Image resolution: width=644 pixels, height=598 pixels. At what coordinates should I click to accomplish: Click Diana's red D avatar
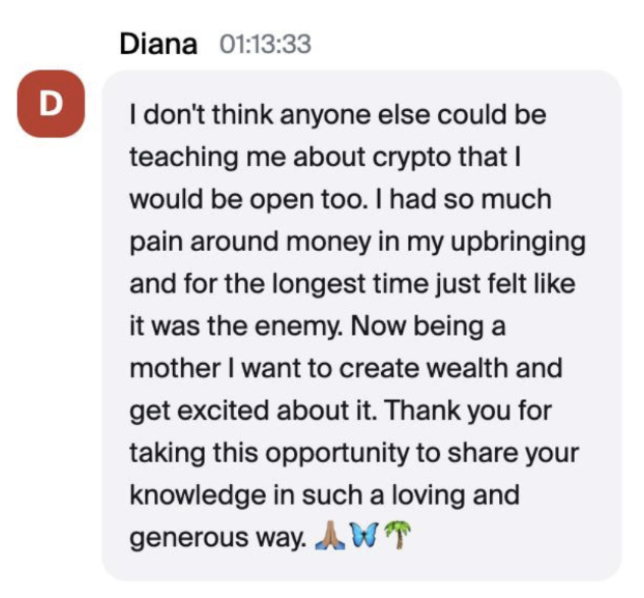tap(51, 104)
